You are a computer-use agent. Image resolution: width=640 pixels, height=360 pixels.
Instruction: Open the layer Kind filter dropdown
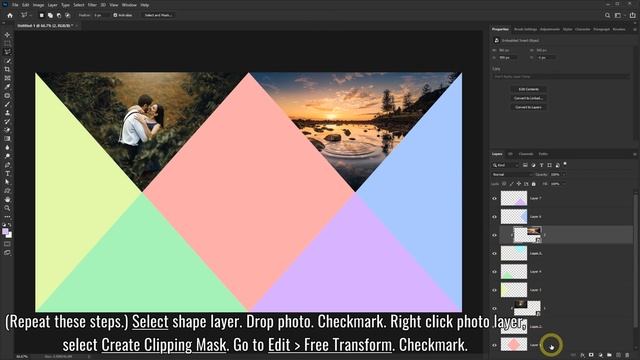click(x=505, y=165)
